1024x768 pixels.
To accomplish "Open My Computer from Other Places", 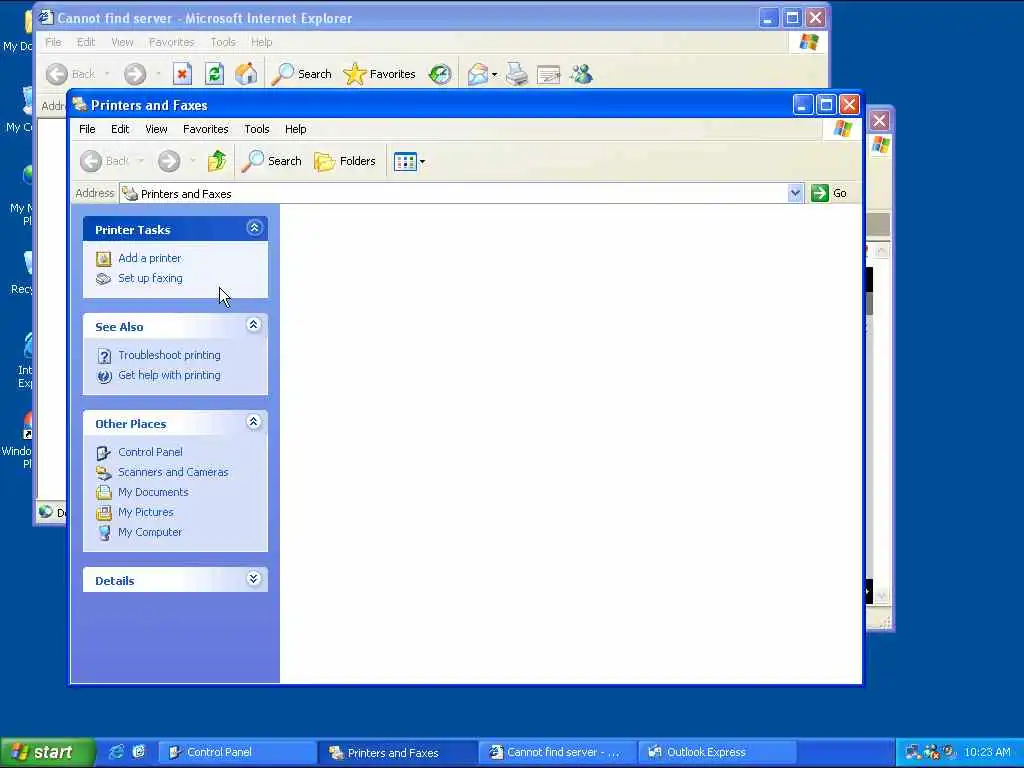I will tap(150, 532).
